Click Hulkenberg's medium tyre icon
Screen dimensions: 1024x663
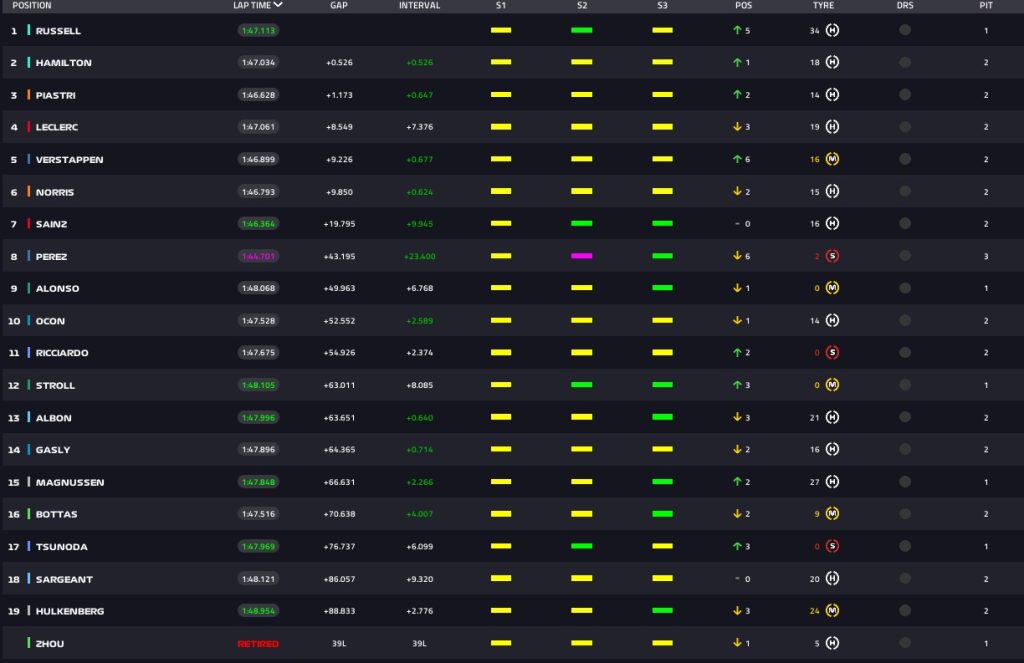832,611
